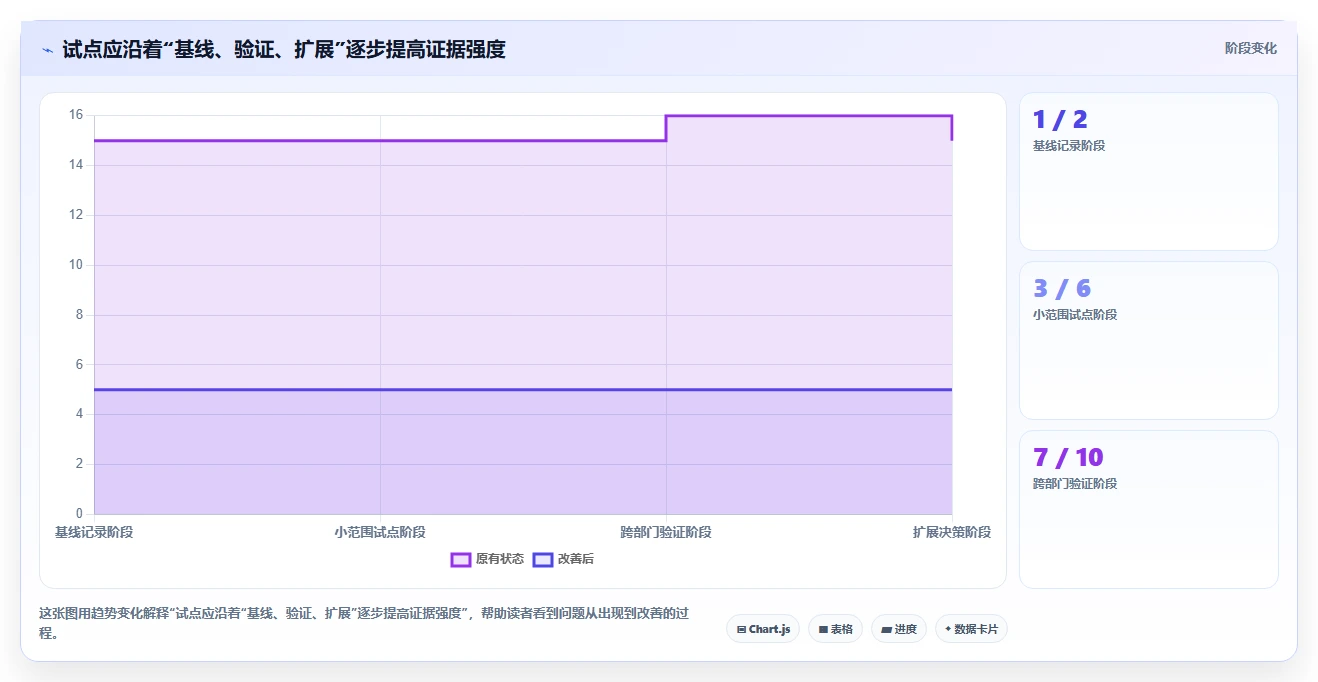Click the 改善后 blue legend swatch
Screen dimensions: 1318x682
(542, 559)
